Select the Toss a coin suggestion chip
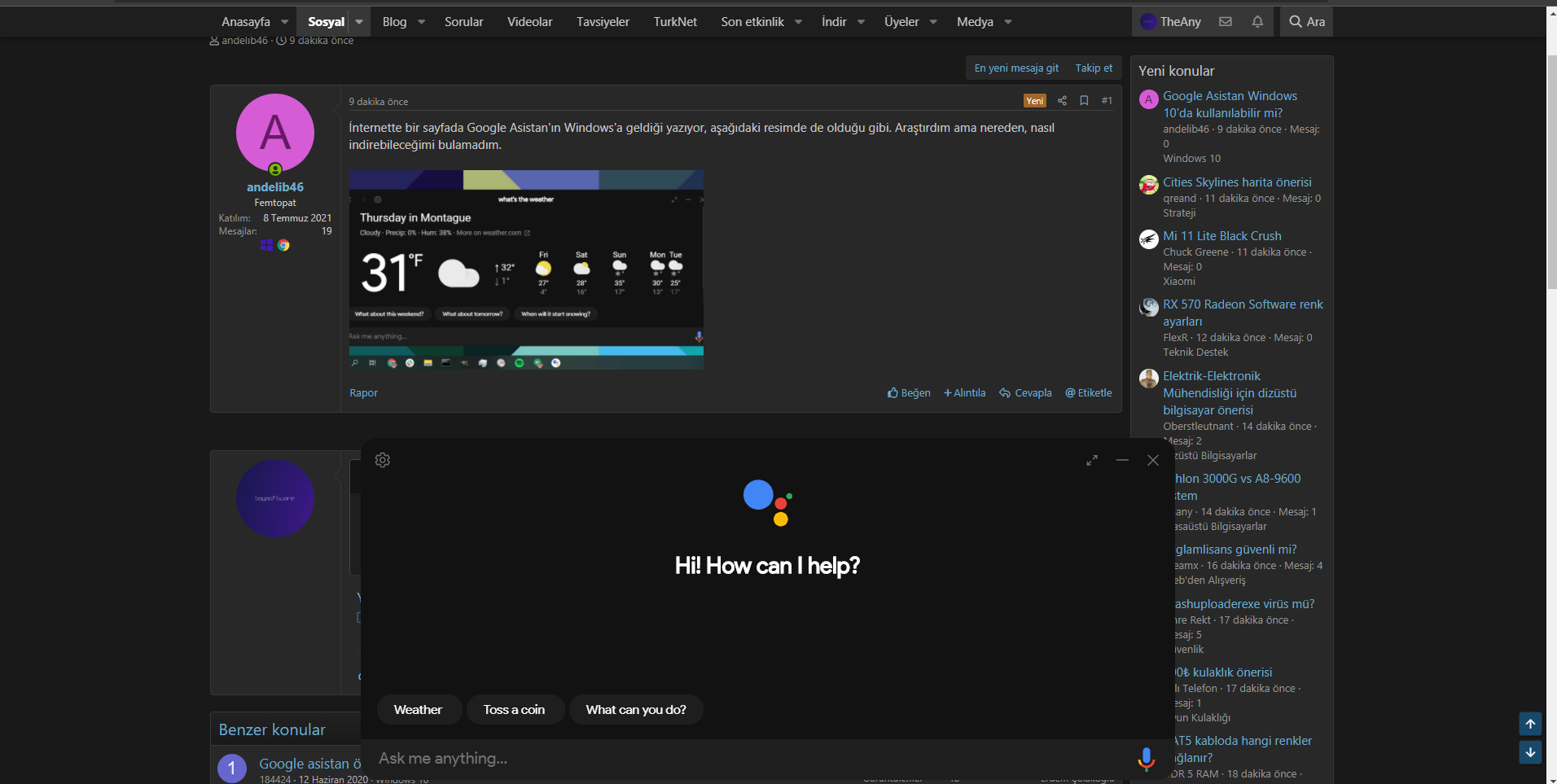Viewport: 1557px width, 784px height. click(x=514, y=710)
